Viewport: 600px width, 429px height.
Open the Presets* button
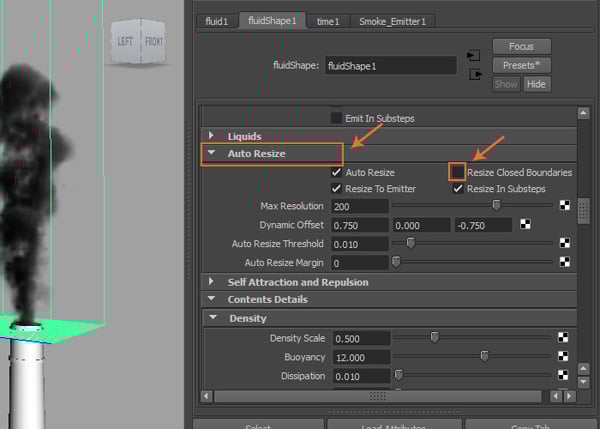522,65
